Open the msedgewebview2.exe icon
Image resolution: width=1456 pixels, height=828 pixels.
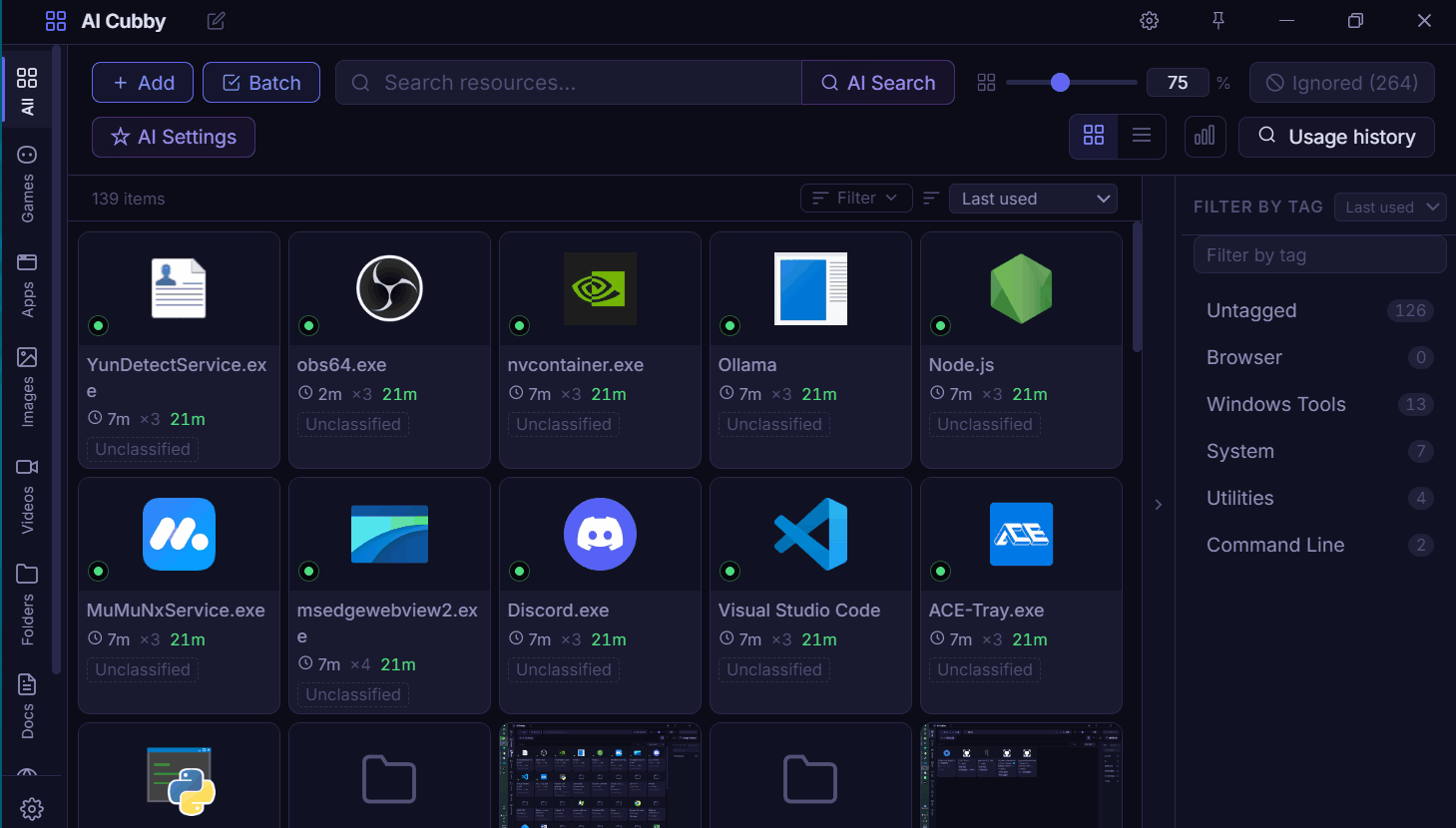pyautogui.click(x=389, y=534)
